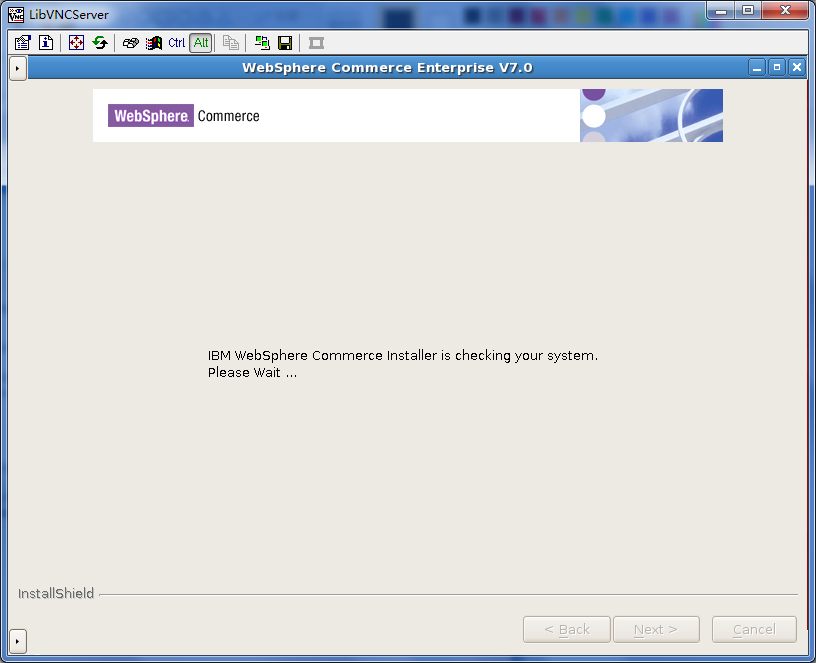Close the WebSphere Commerce installer window
This screenshot has height=663, width=816.
click(797, 68)
